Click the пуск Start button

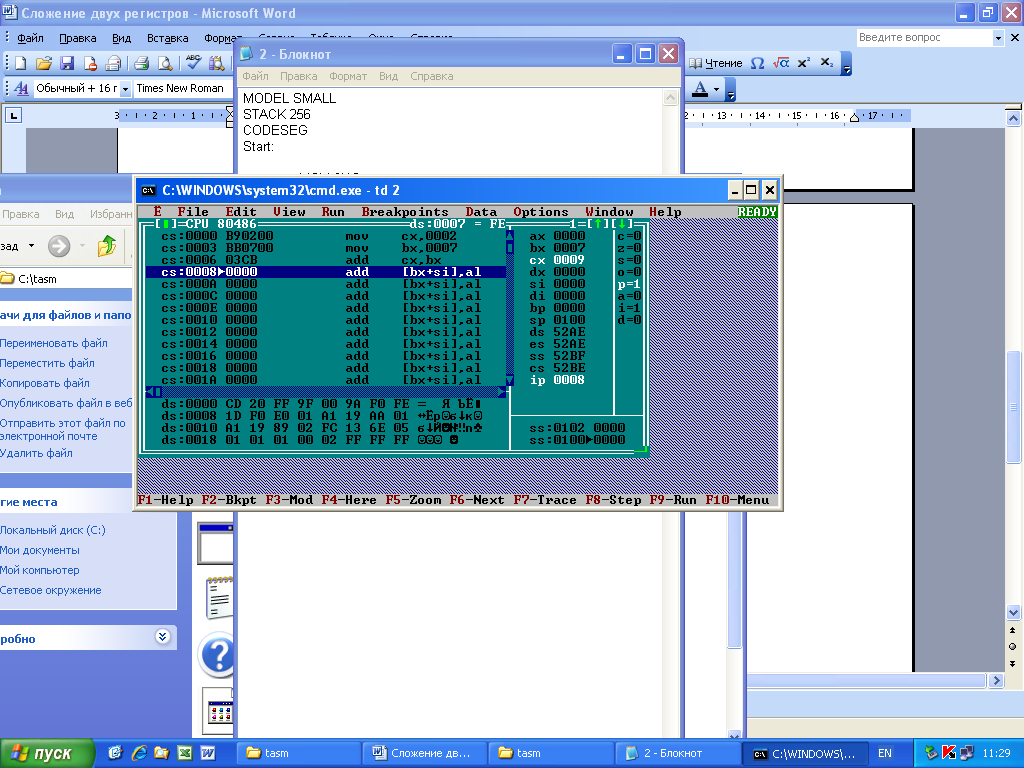point(47,753)
